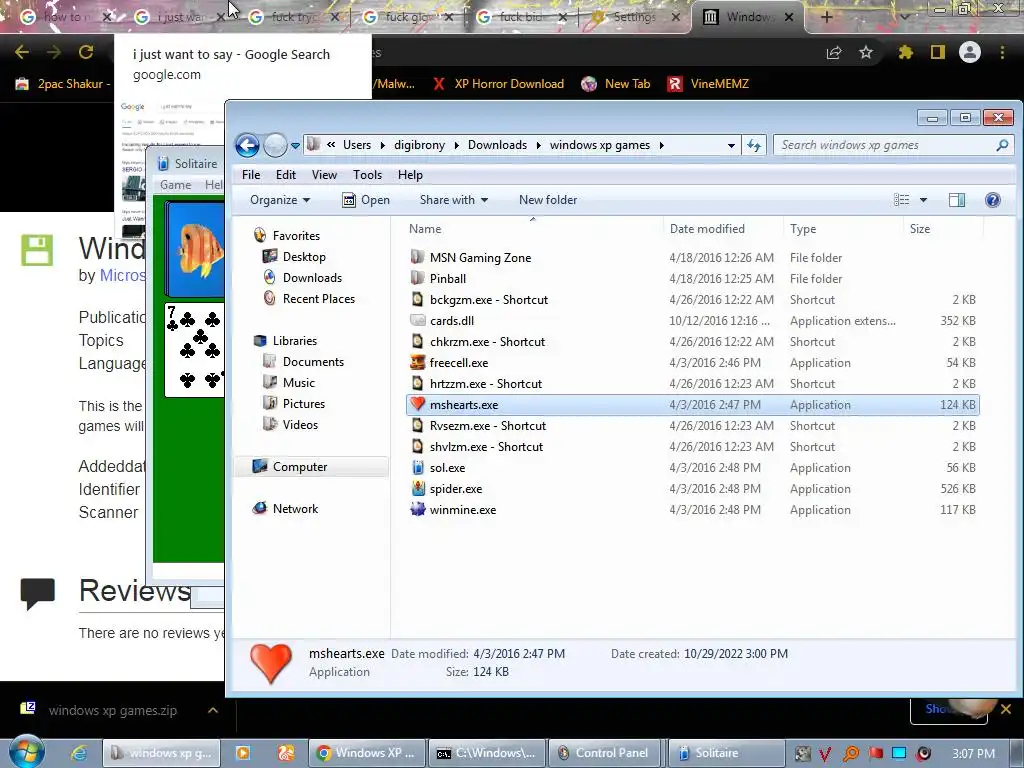1024x768 pixels.
Task: Select Rvsezm.exe - Shortcut icon
Action: pos(417,425)
